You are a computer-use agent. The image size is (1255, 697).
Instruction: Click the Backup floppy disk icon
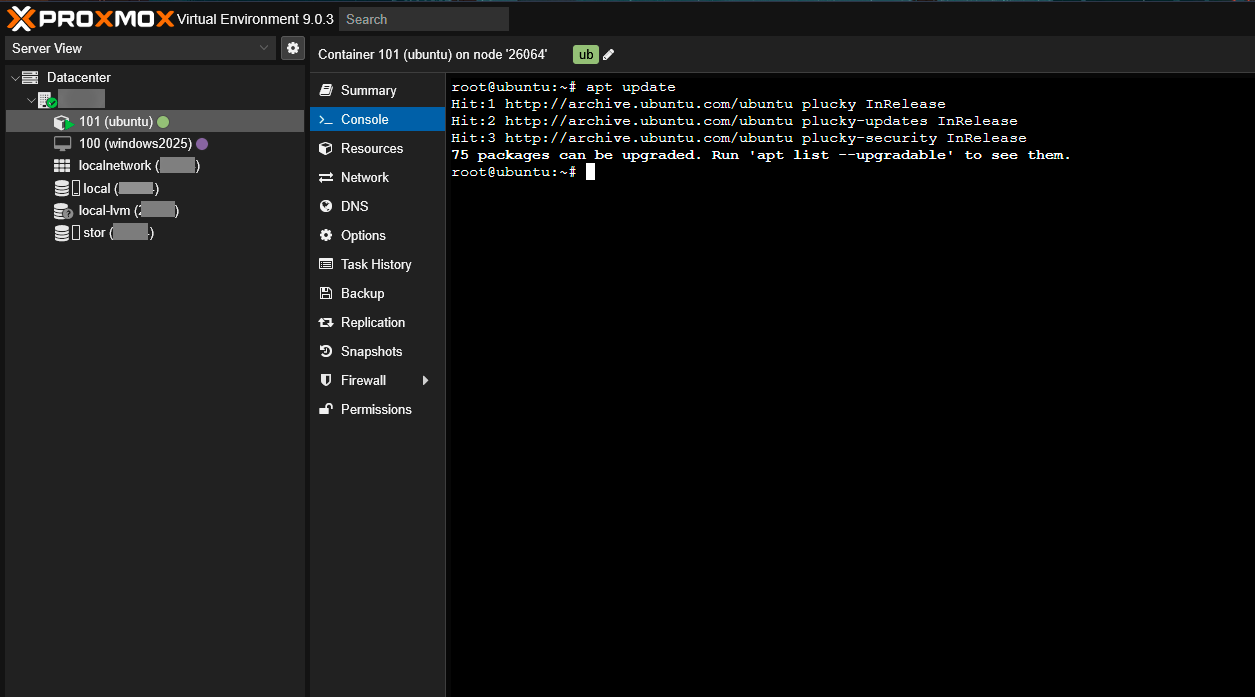(326, 293)
